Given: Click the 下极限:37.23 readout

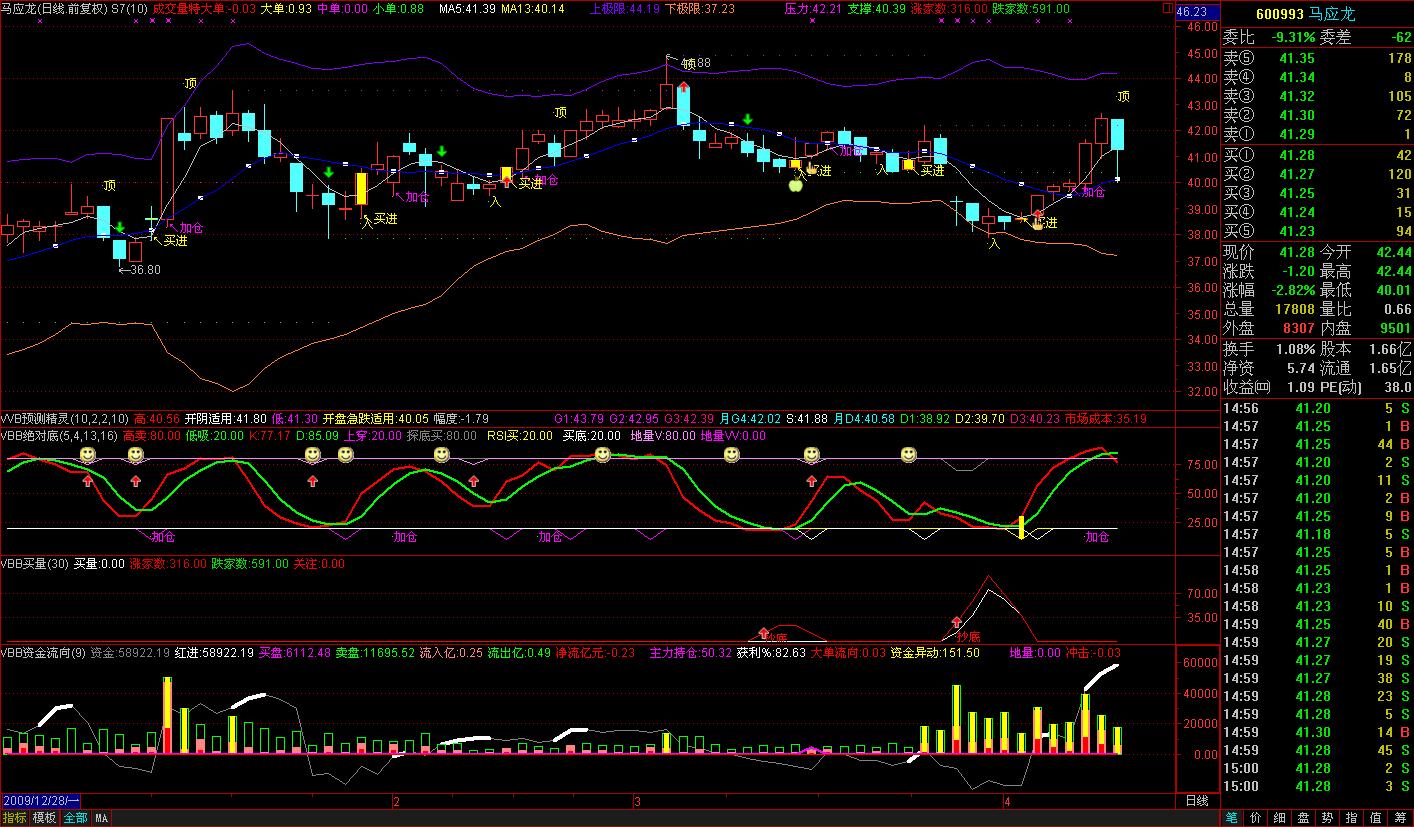Looking at the screenshot, I should coord(700,8).
